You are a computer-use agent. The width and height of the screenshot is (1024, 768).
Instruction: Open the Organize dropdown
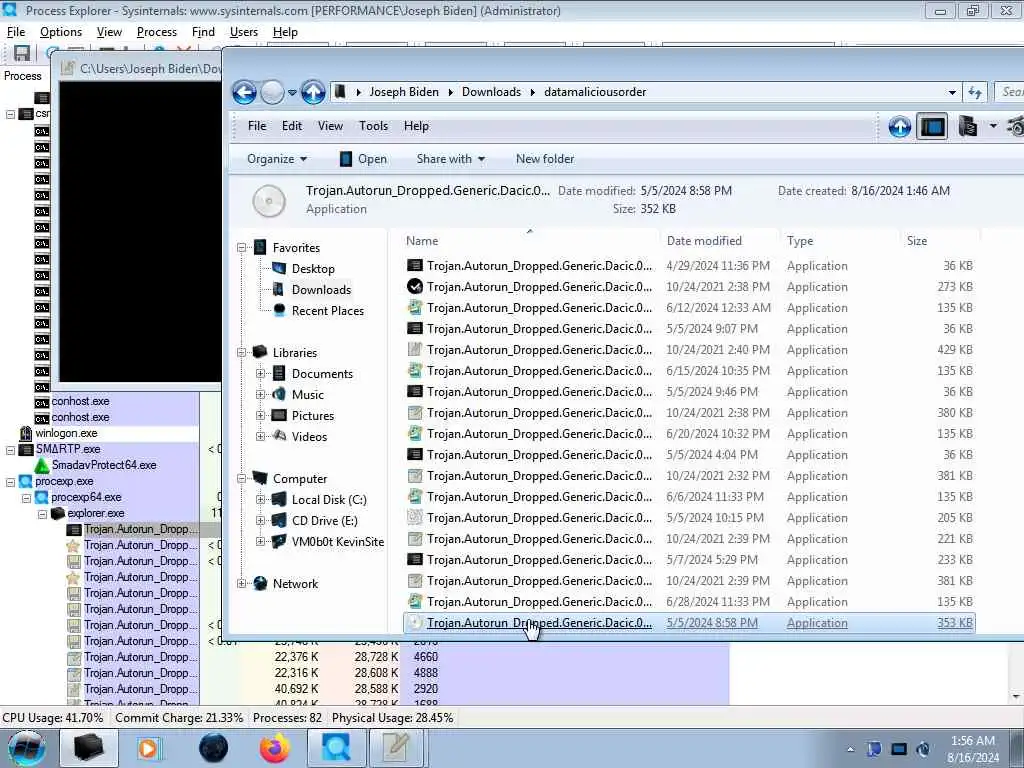click(277, 159)
